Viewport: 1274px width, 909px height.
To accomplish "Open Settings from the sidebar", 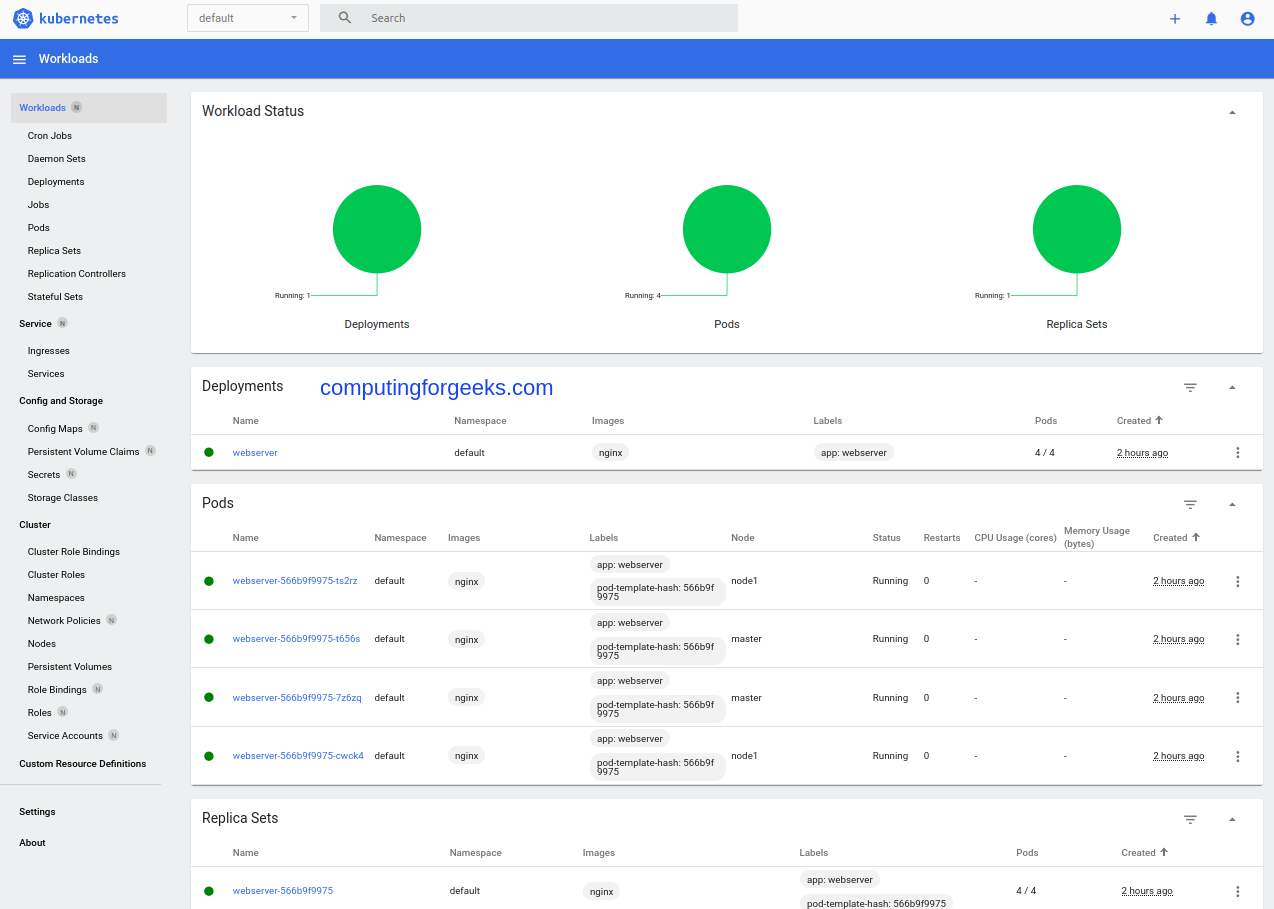I will (x=37, y=811).
